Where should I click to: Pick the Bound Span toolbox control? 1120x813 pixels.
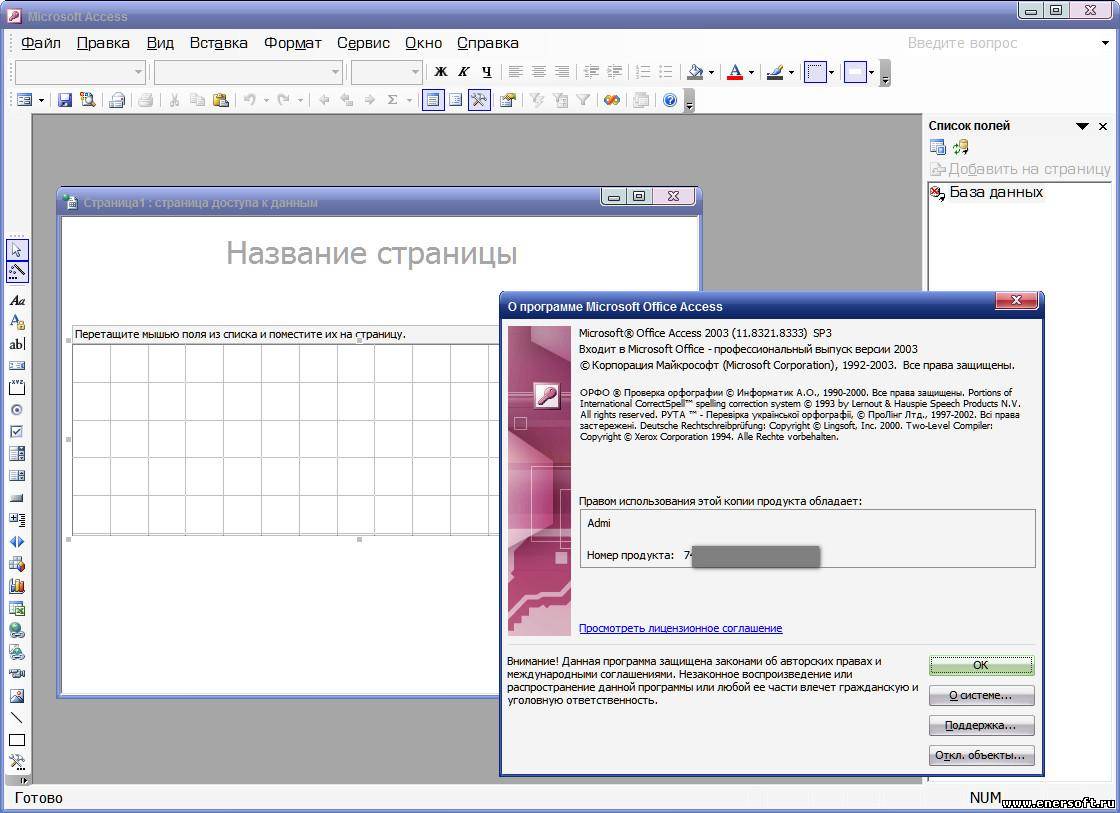[x=16, y=322]
